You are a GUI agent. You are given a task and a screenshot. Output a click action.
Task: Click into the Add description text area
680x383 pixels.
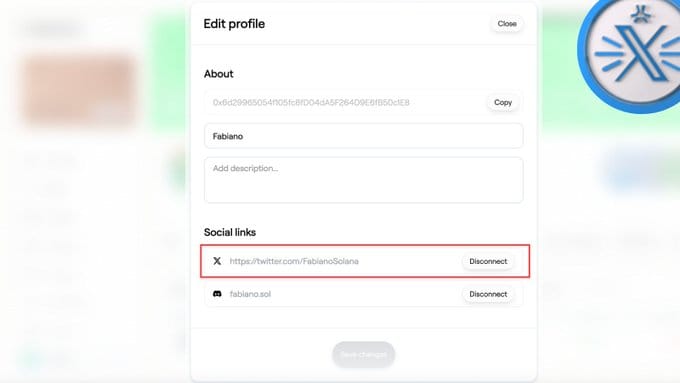363,180
